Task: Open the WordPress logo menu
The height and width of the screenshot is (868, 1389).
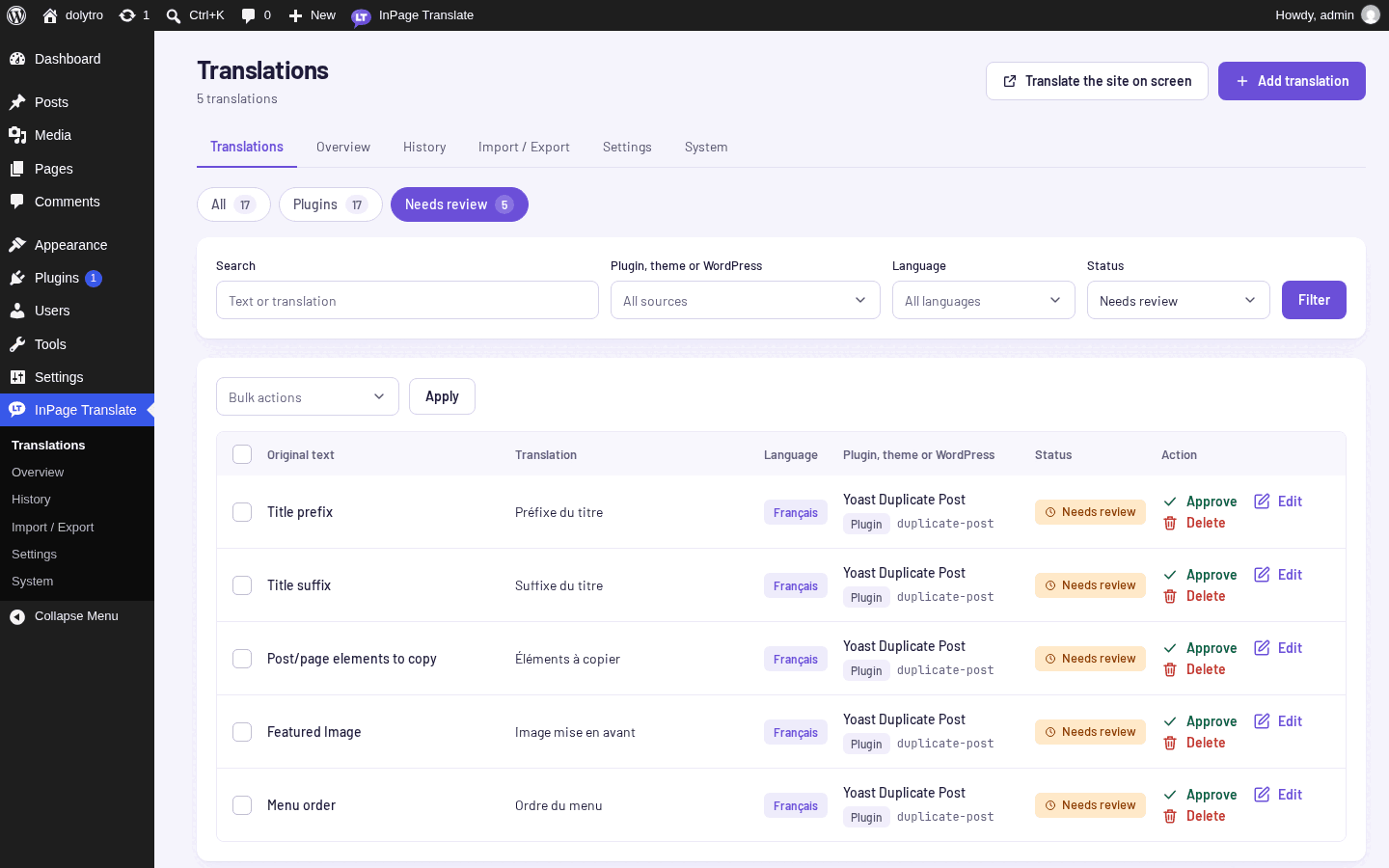Action: (16, 15)
